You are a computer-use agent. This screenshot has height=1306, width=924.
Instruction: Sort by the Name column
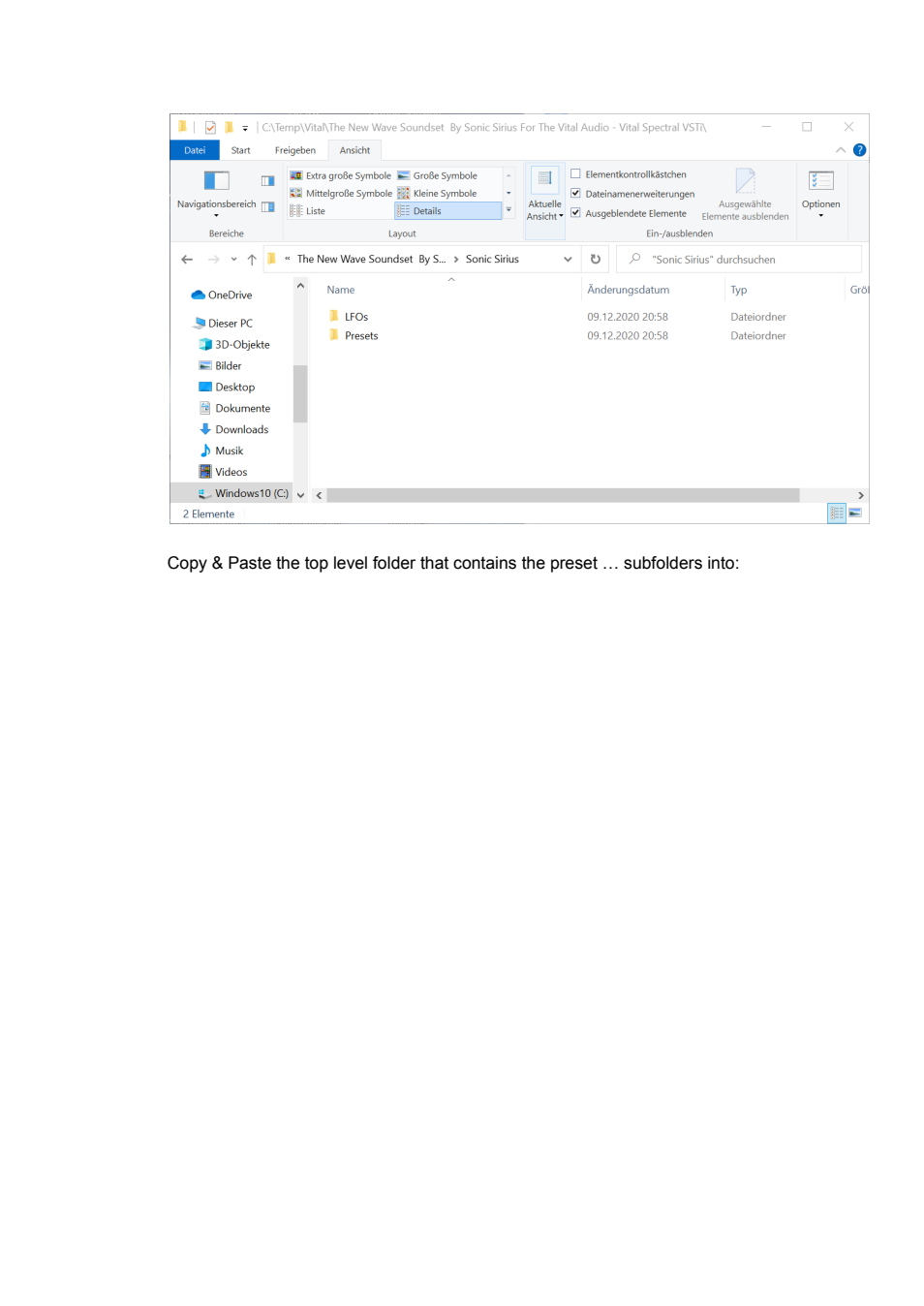pyautogui.click(x=341, y=290)
